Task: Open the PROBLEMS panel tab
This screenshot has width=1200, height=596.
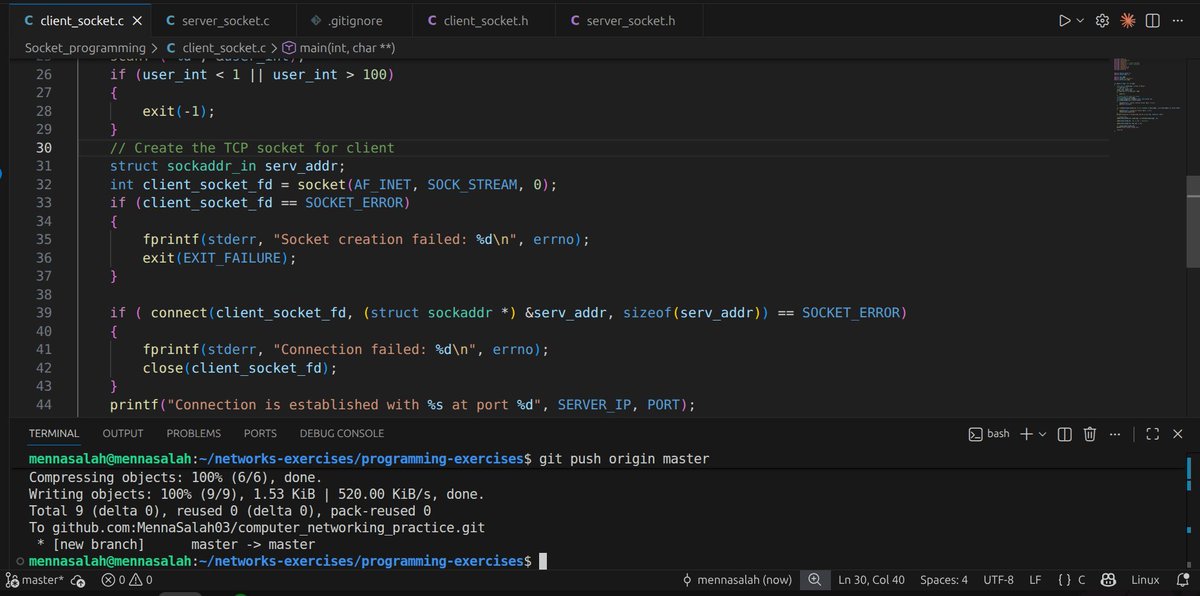Action: coord(194,433)
